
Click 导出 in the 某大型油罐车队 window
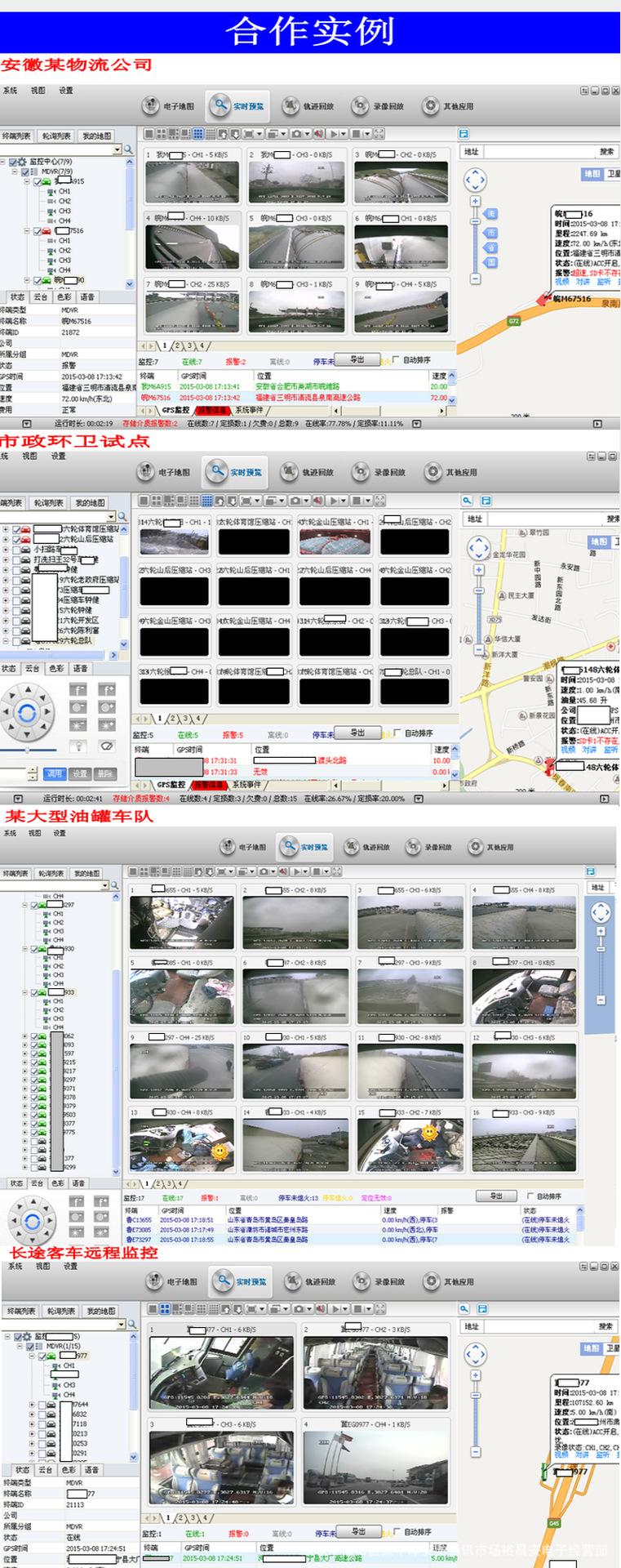[x=496, y=1196]
